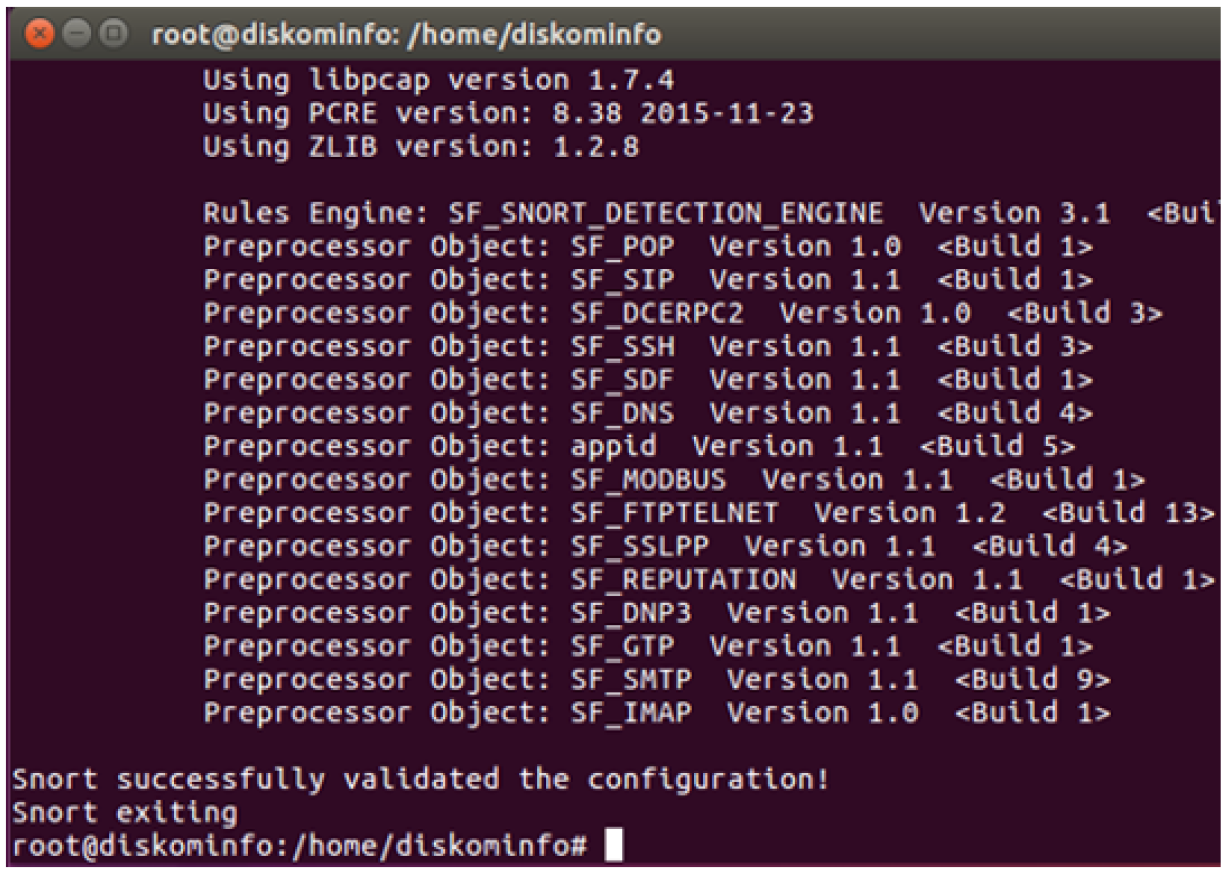Click the terminal cursor block at the prompt
The image size is (1228, 872).
(613, 846)
